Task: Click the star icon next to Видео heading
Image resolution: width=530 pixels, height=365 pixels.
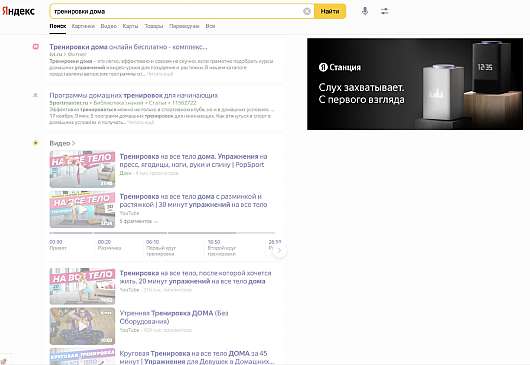Action: click(x=35, y=143)
